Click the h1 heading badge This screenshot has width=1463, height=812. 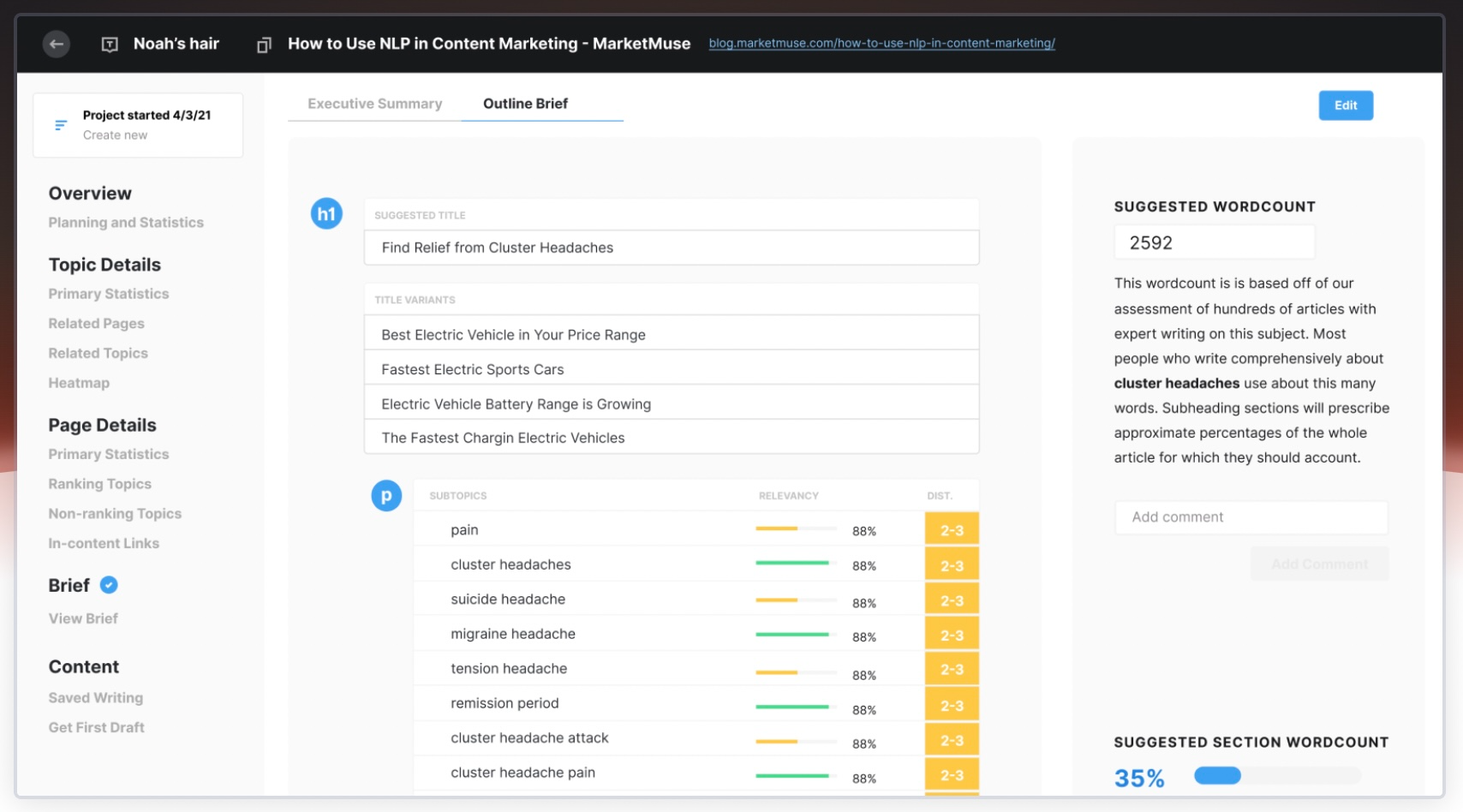pos(326,213)
